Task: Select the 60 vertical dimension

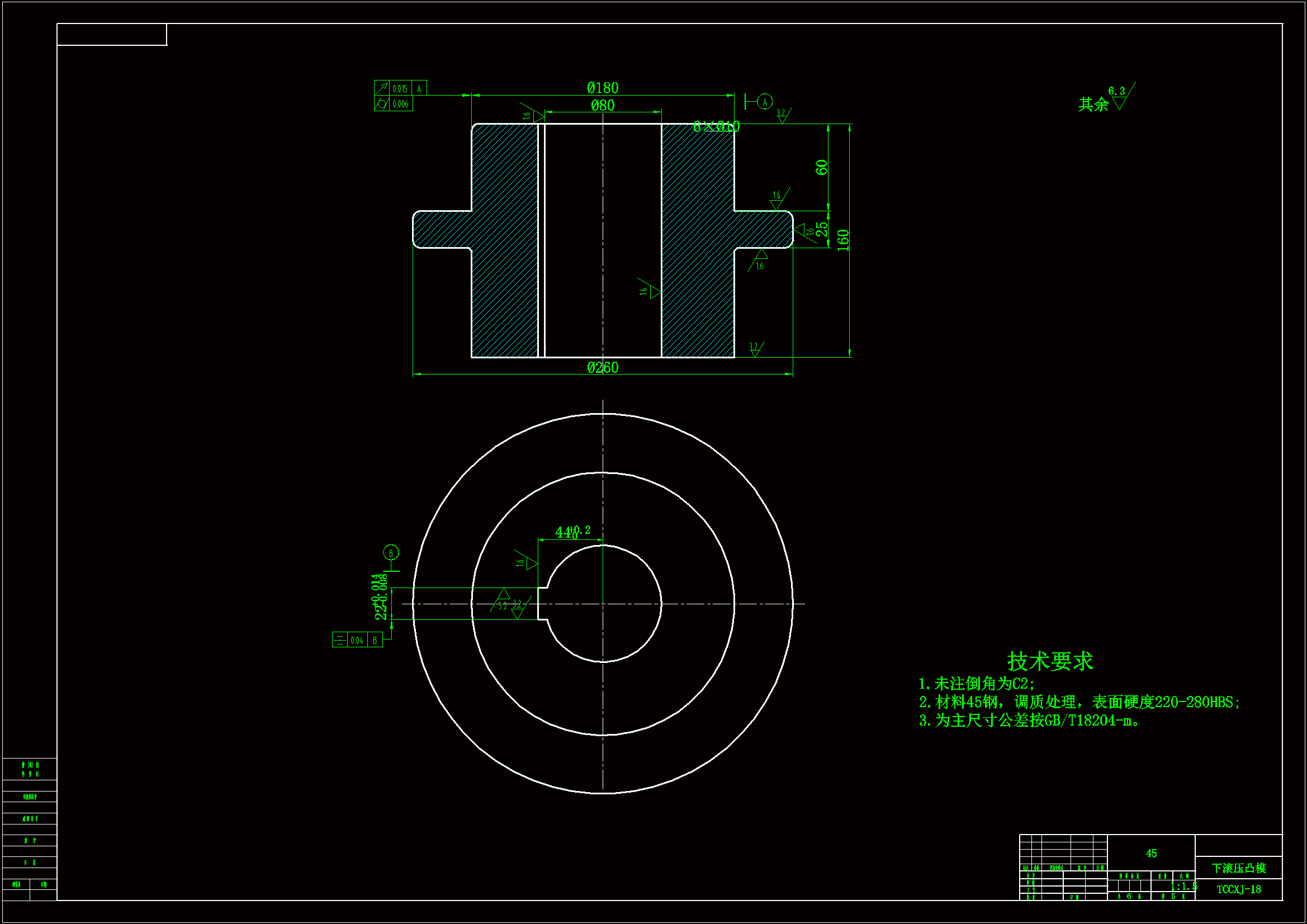Action: [821, 167]
